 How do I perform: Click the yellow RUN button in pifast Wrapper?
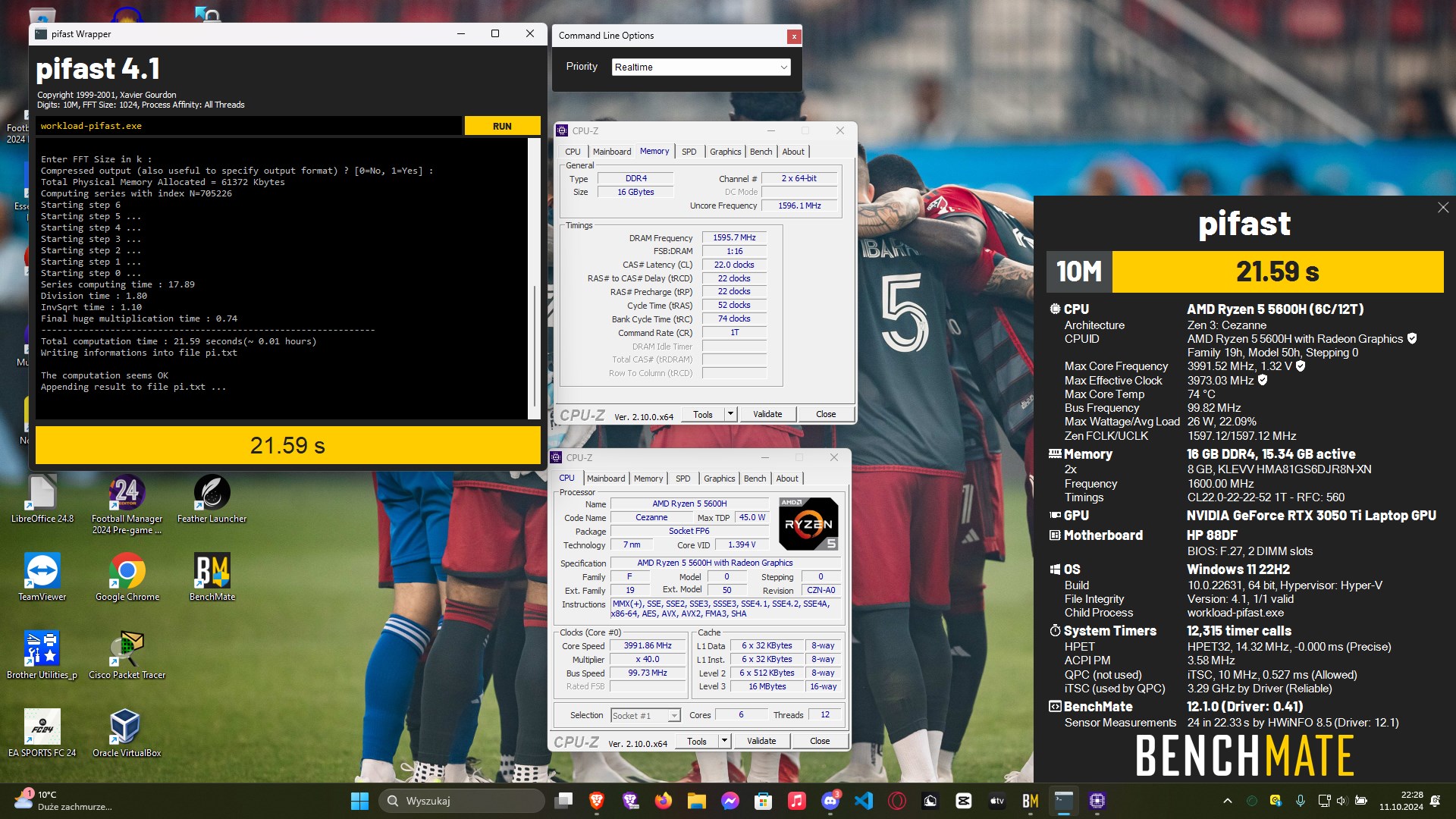tap(502, 126)
